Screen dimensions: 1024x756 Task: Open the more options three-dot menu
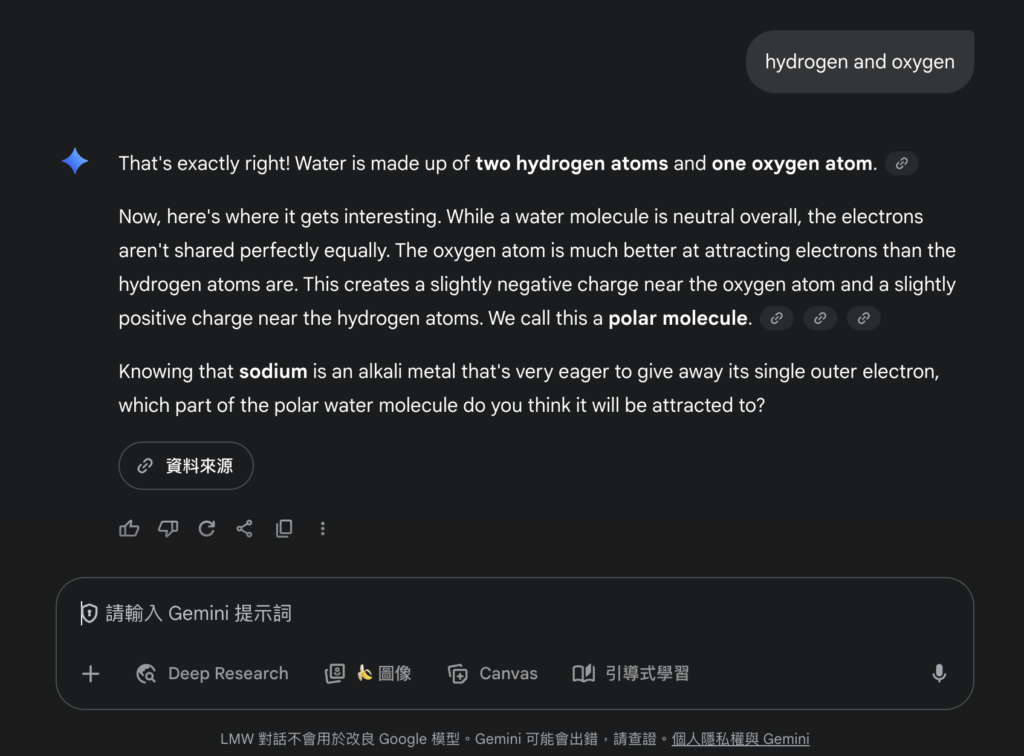pos(322,528)
